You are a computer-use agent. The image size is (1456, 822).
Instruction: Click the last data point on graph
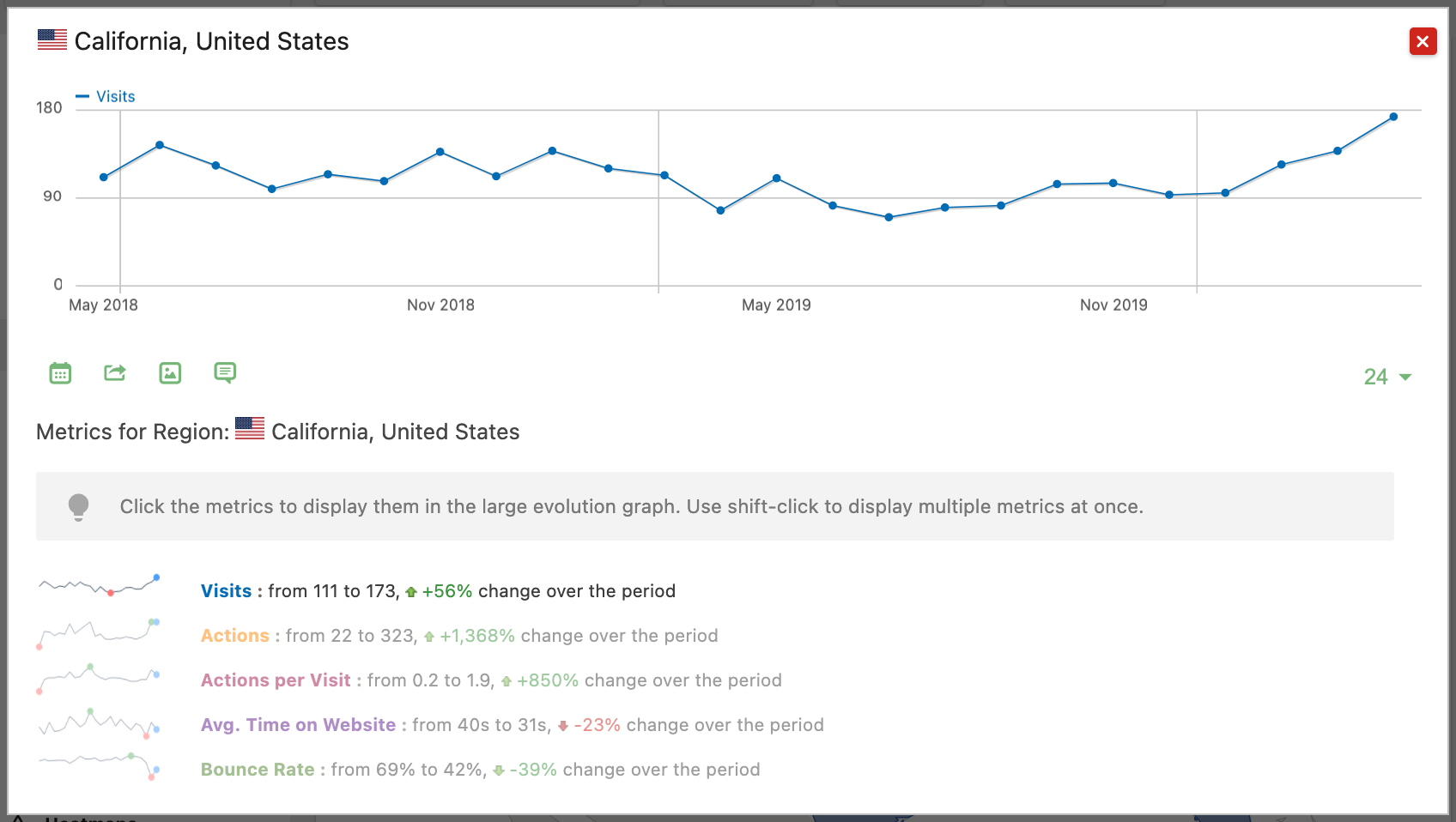coord(1393,117)
